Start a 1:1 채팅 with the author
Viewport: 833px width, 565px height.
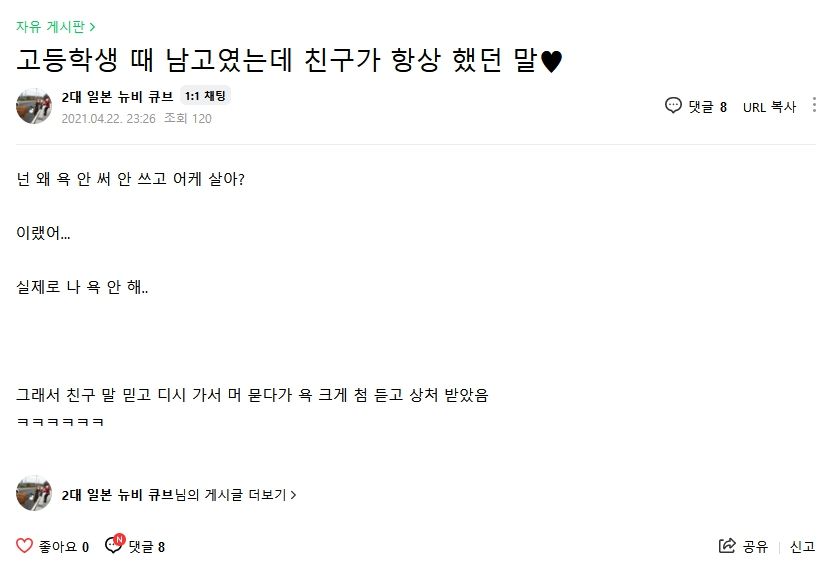point(207,96)
